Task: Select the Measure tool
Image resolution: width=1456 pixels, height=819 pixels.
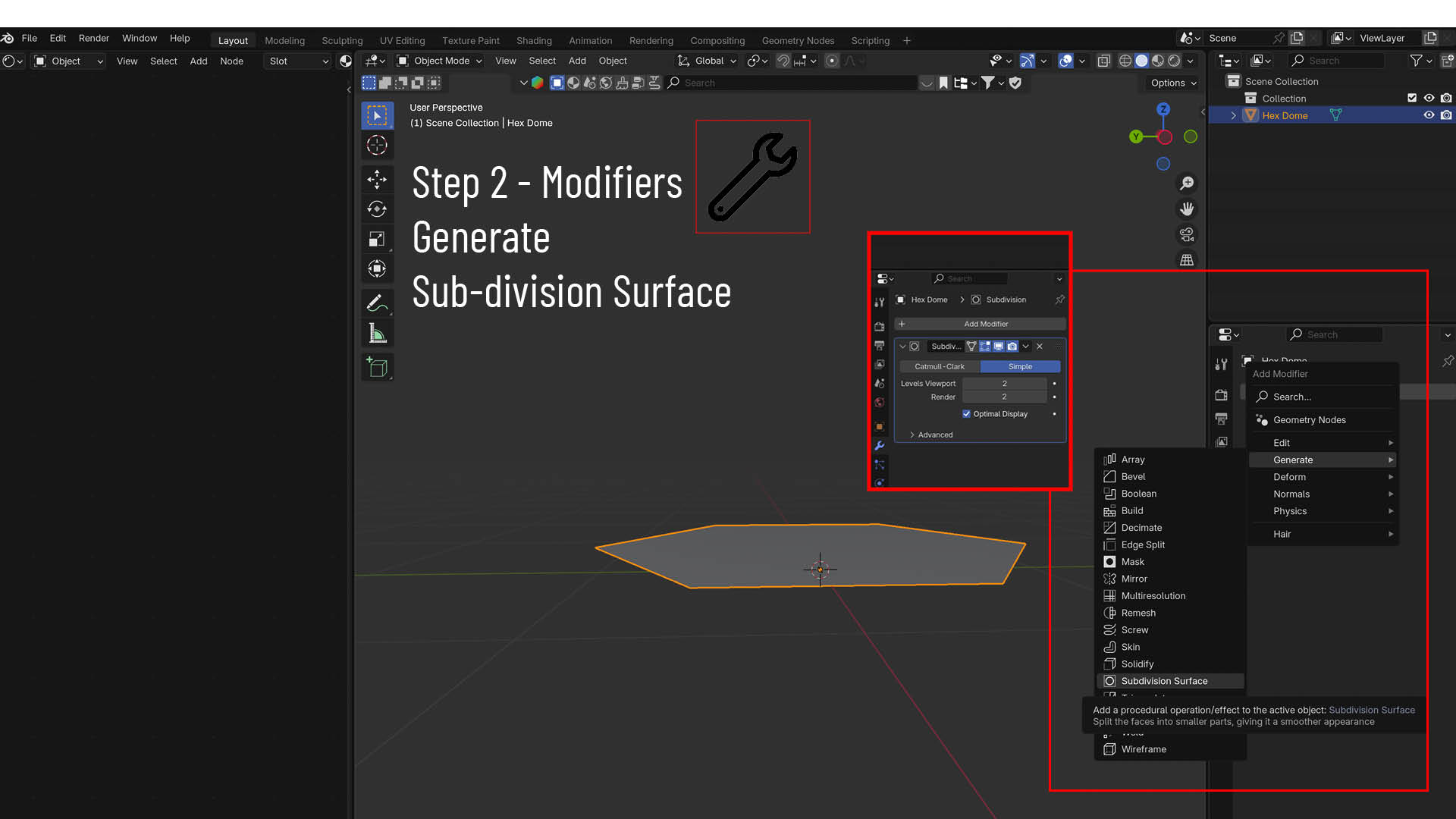Action: [377, 334]
